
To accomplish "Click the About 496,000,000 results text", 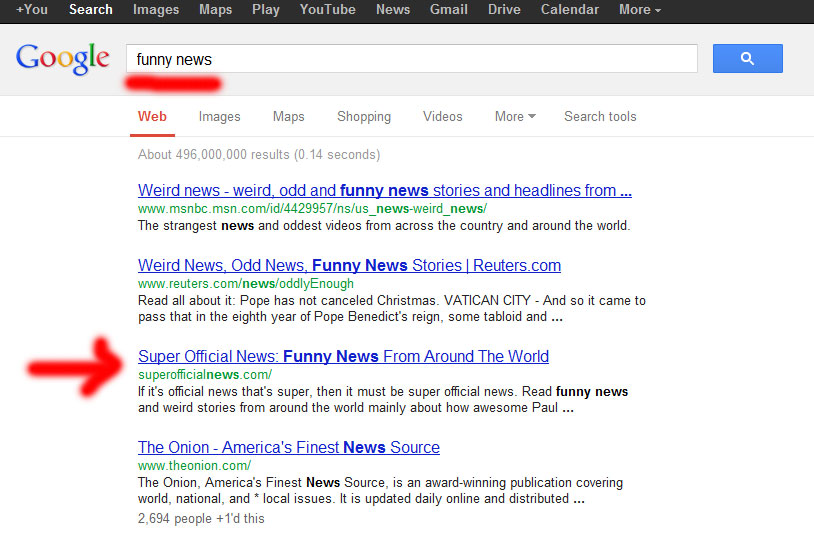I will [259, 155].
